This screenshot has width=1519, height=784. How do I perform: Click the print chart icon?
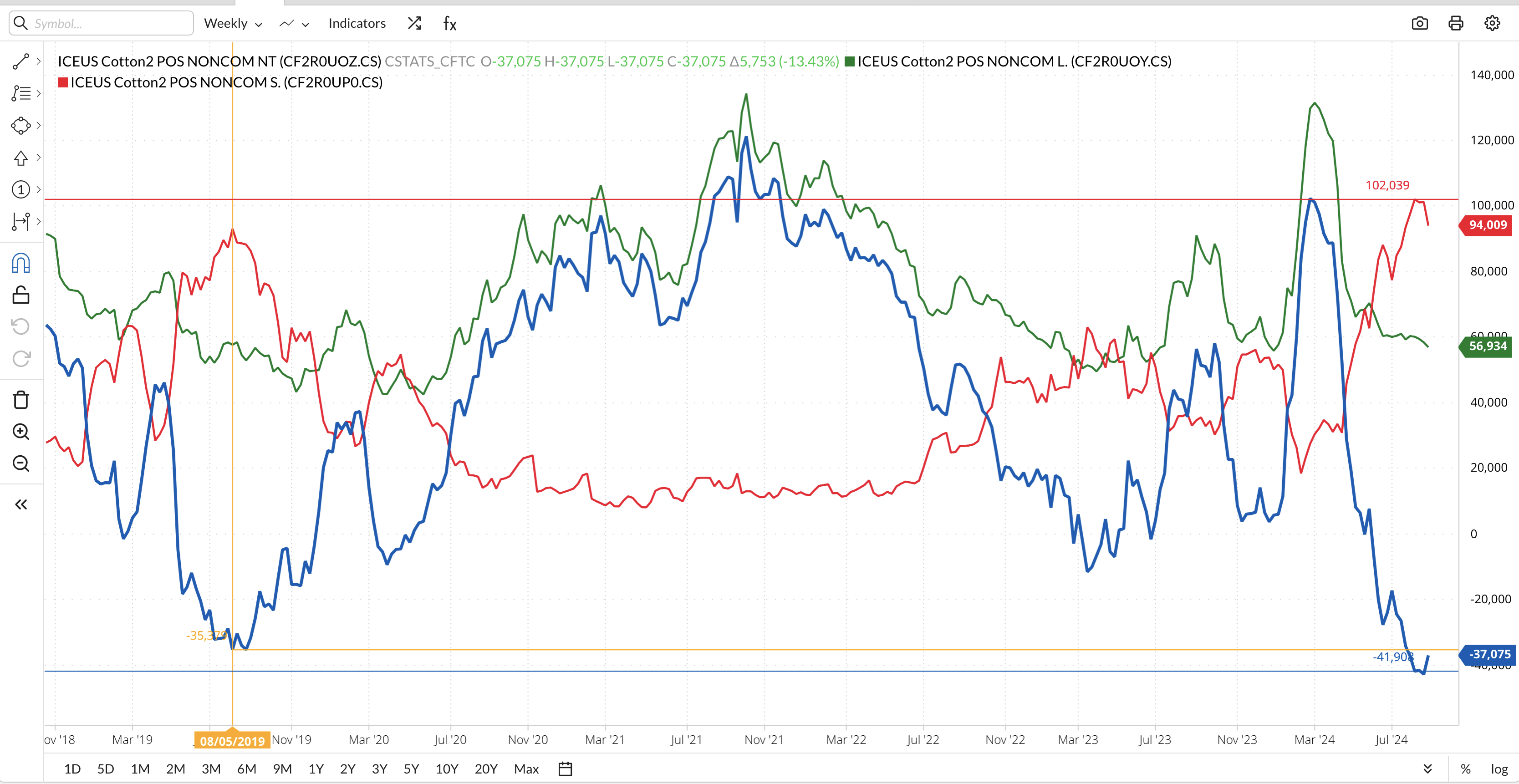(x=1455, y=24)
